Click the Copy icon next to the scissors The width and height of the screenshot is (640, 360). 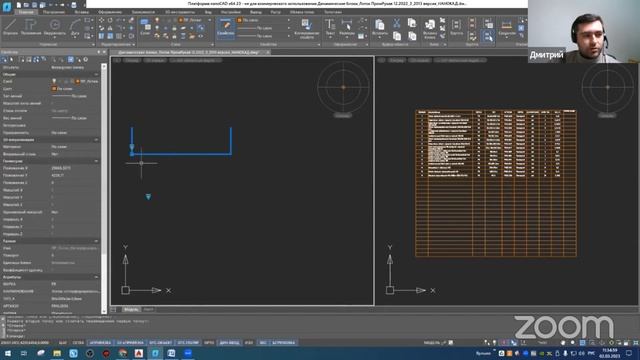coord(412,23)
